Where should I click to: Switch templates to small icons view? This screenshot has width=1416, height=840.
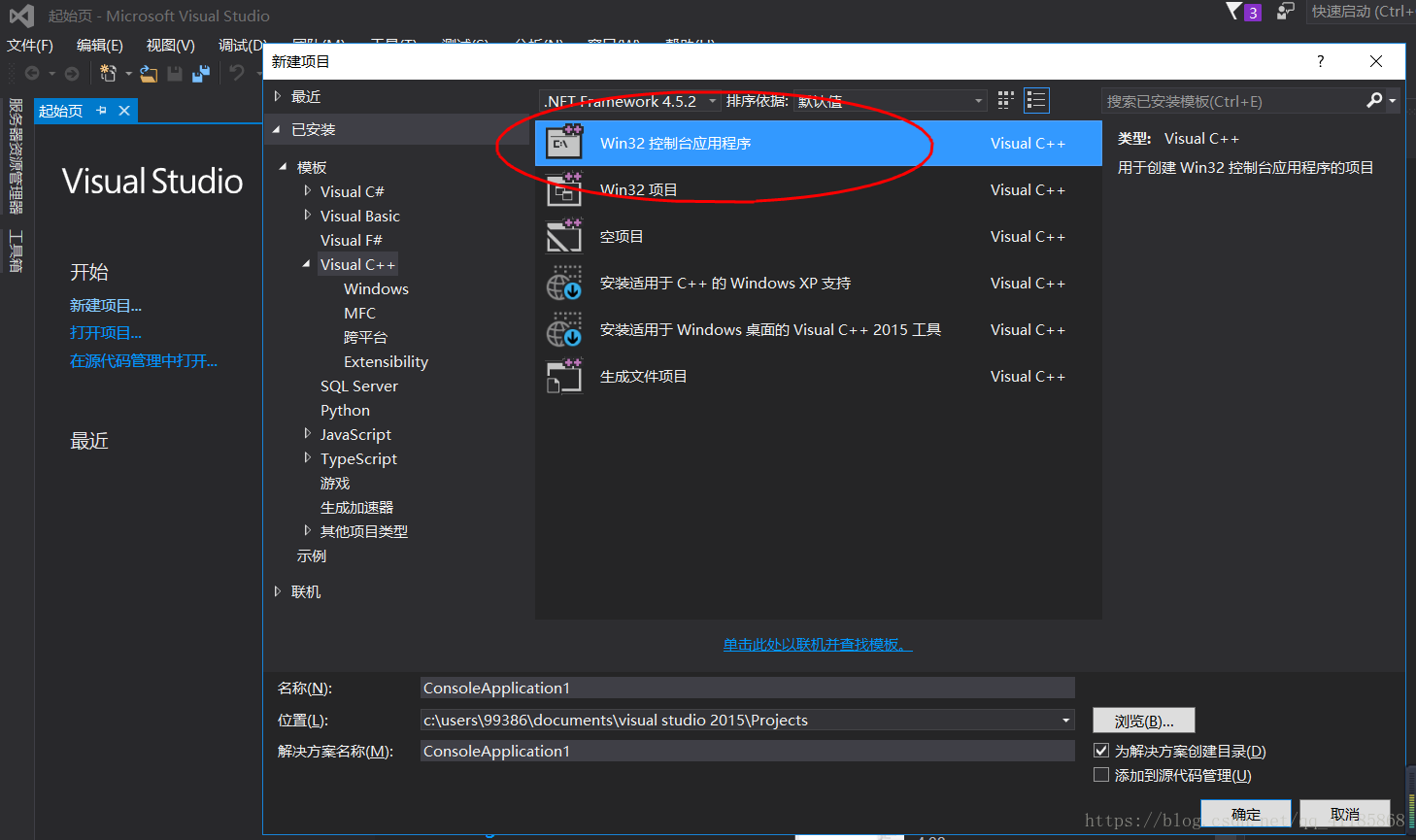pos(1005,100)
